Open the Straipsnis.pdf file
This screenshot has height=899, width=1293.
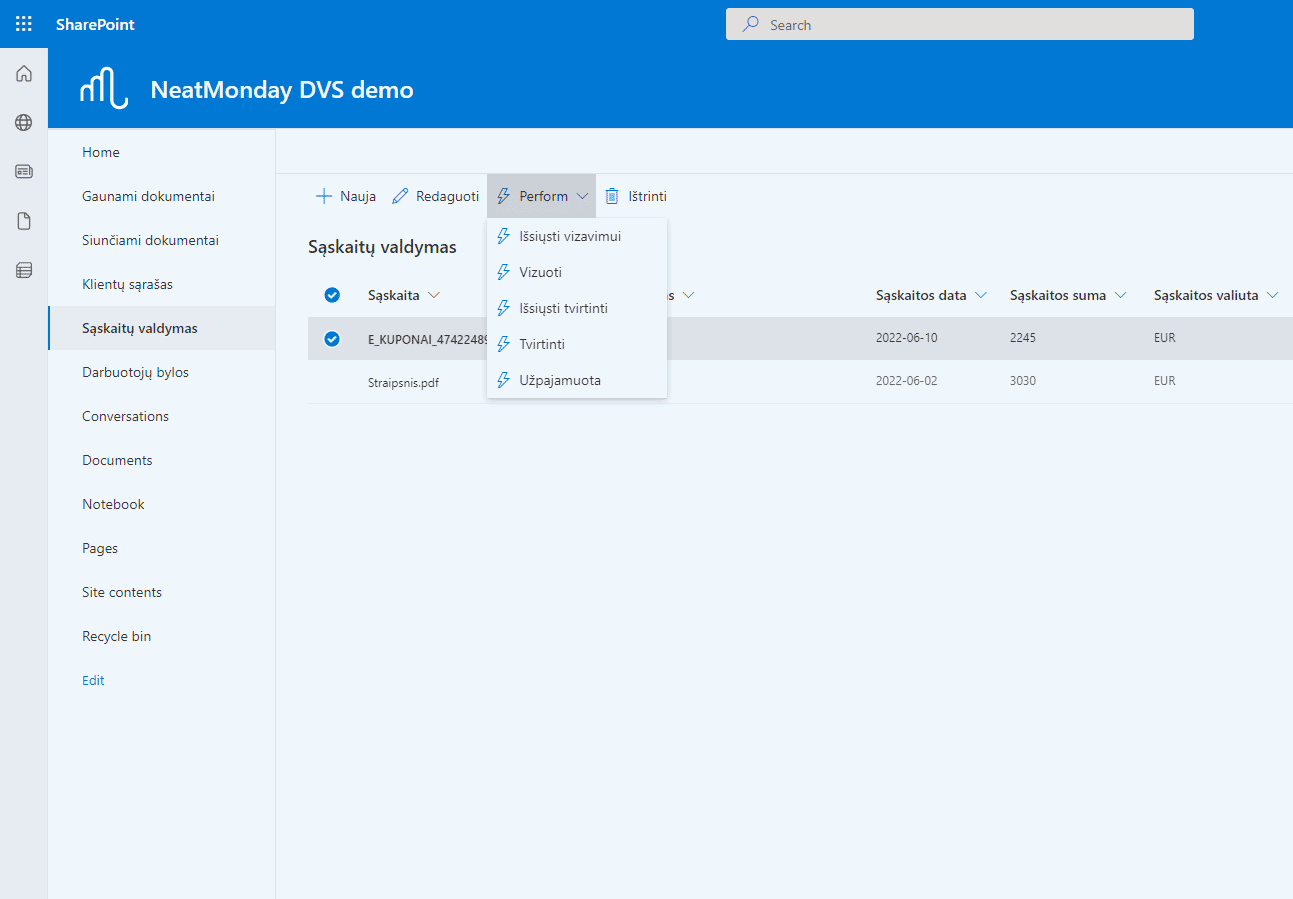tap(403, 381)
